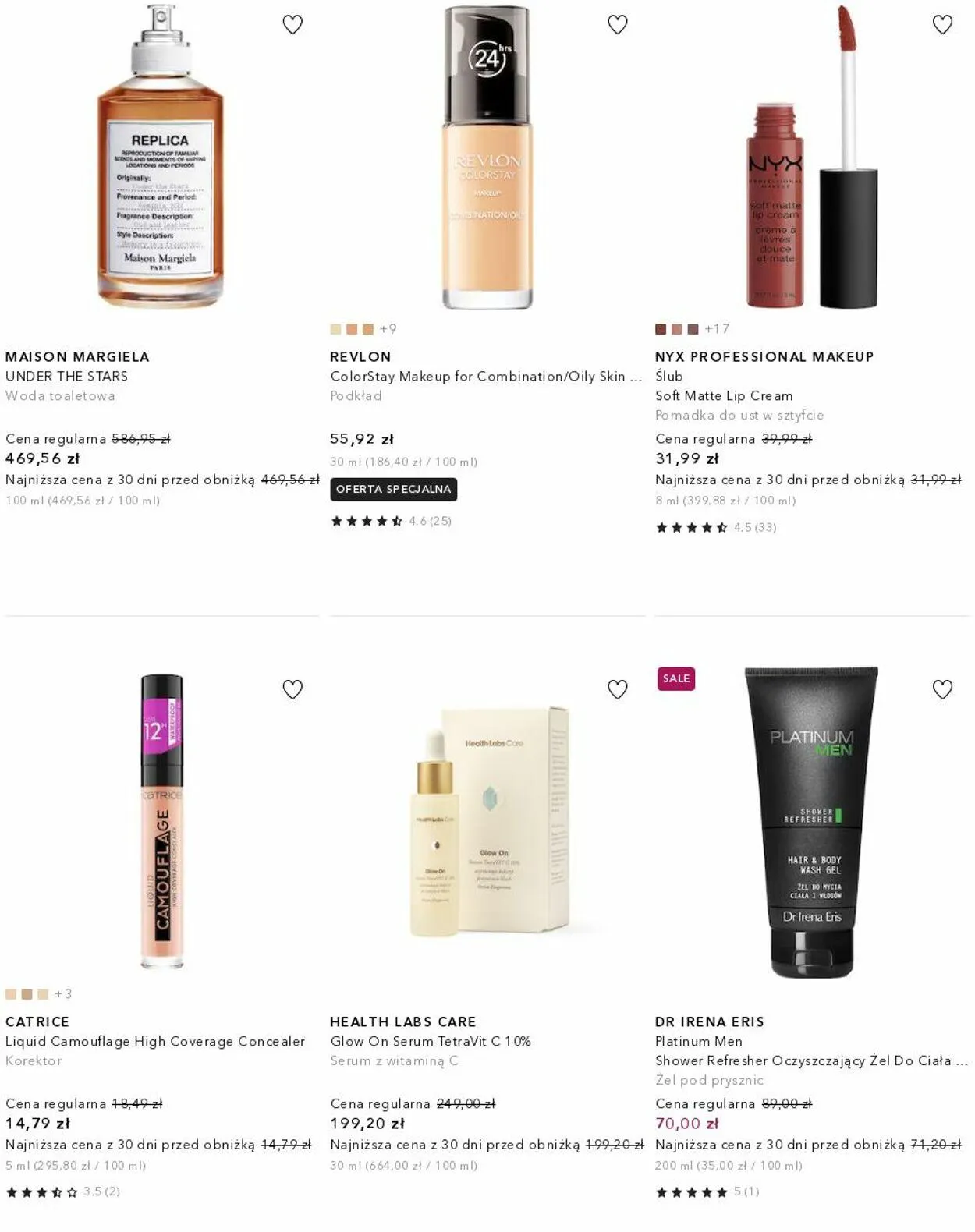Heart the Catrice Liquid Camouflage concealer

click(x=292, y=689)
